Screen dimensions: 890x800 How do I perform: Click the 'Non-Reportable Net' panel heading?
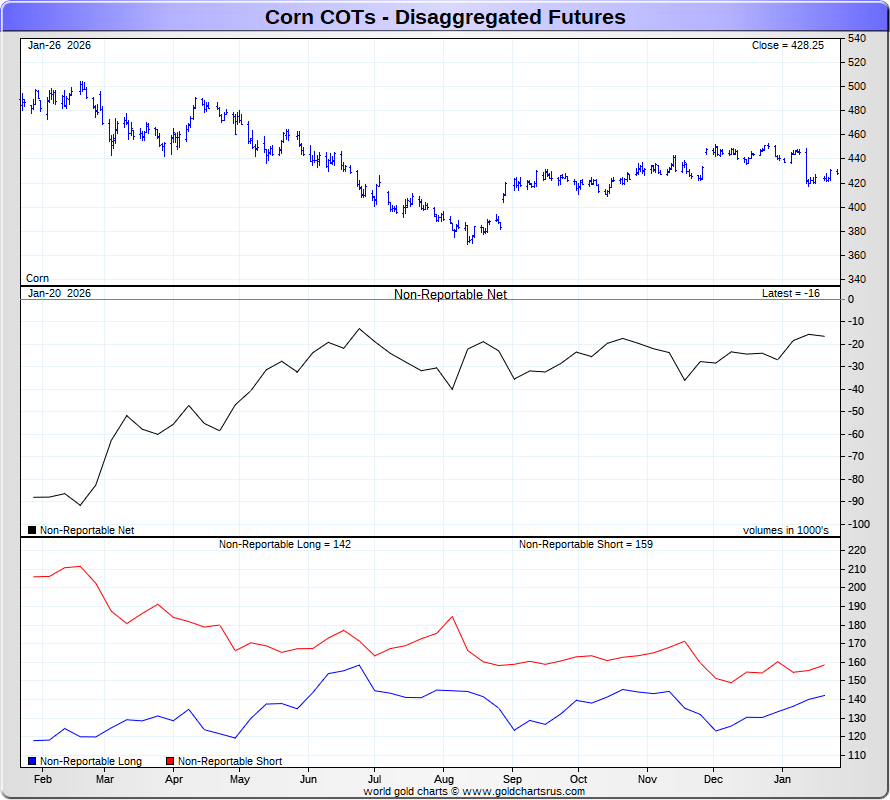[x=450, y=294]
